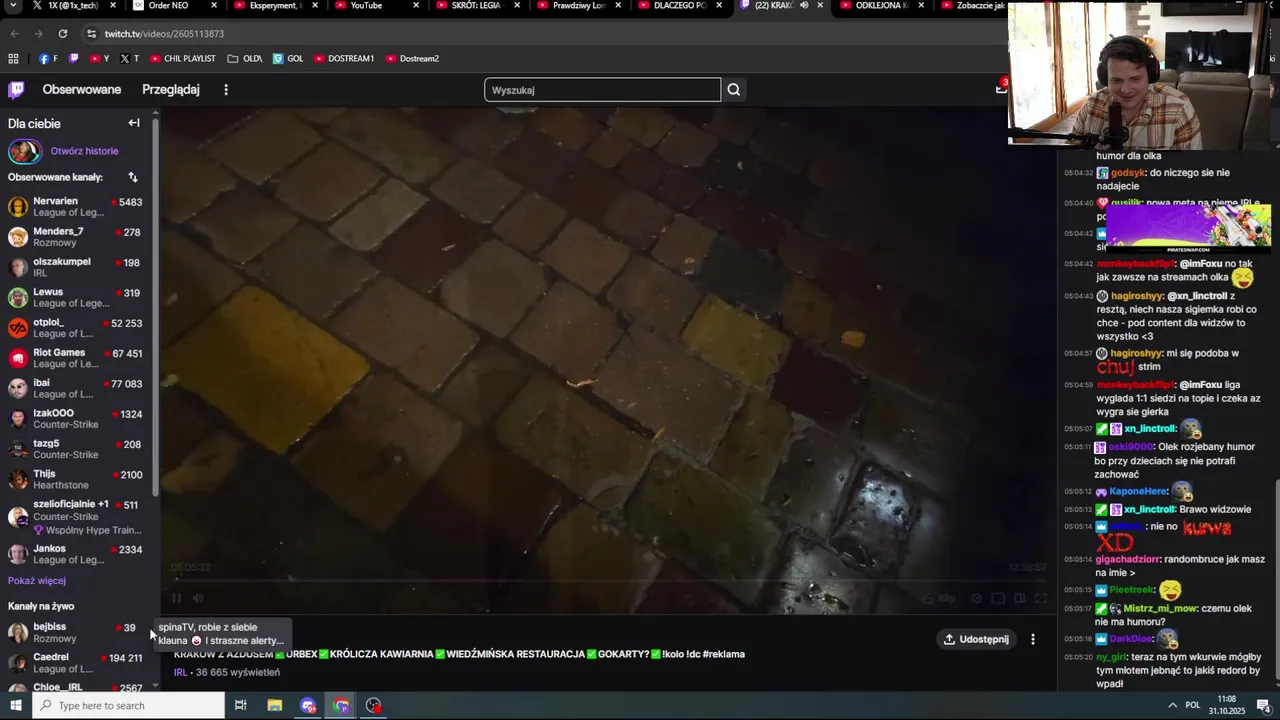Viewport: 1280px width, 720px height.
Task: Mute the playing (22) KRAK tab
Action: (804, 6)
